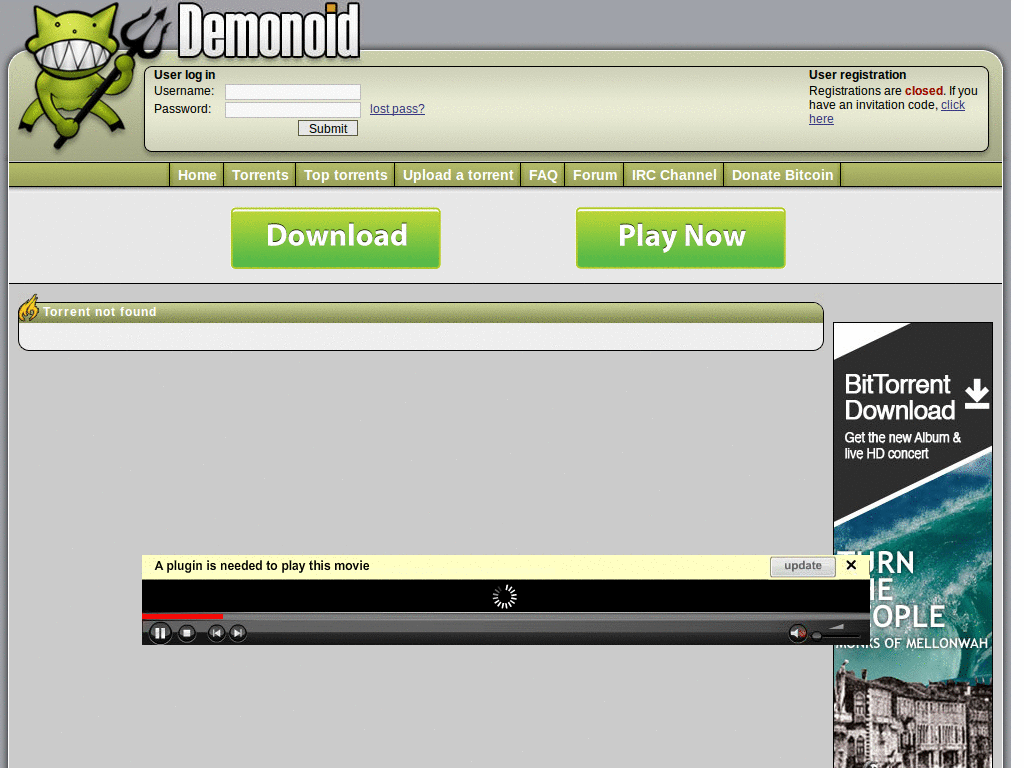Click the Demonoid title wordmark
The width and height of the screenshot is (1024, 768).
[x=269, y=31]
